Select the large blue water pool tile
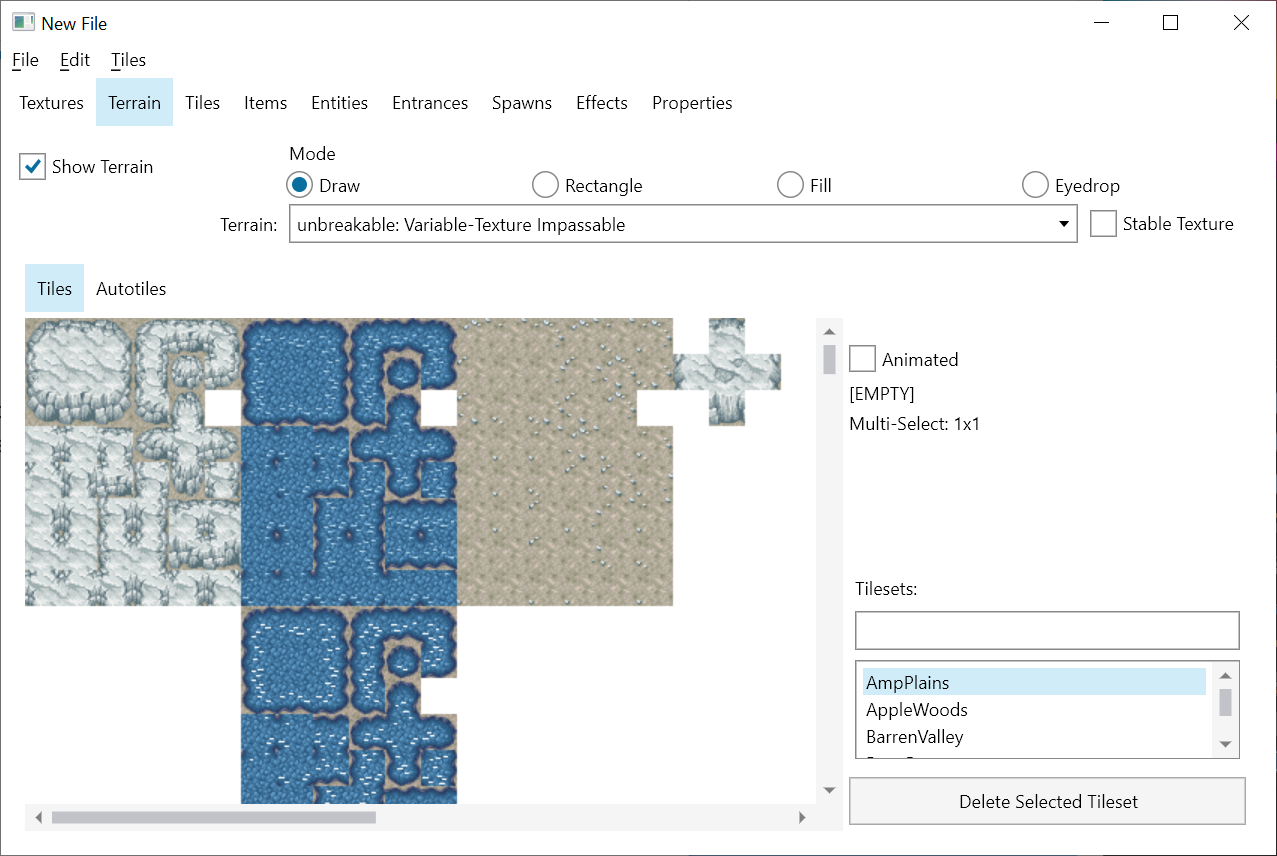The height and width of the screenshot is (856, 1277). pyautogui.click(x=295, y=372)
